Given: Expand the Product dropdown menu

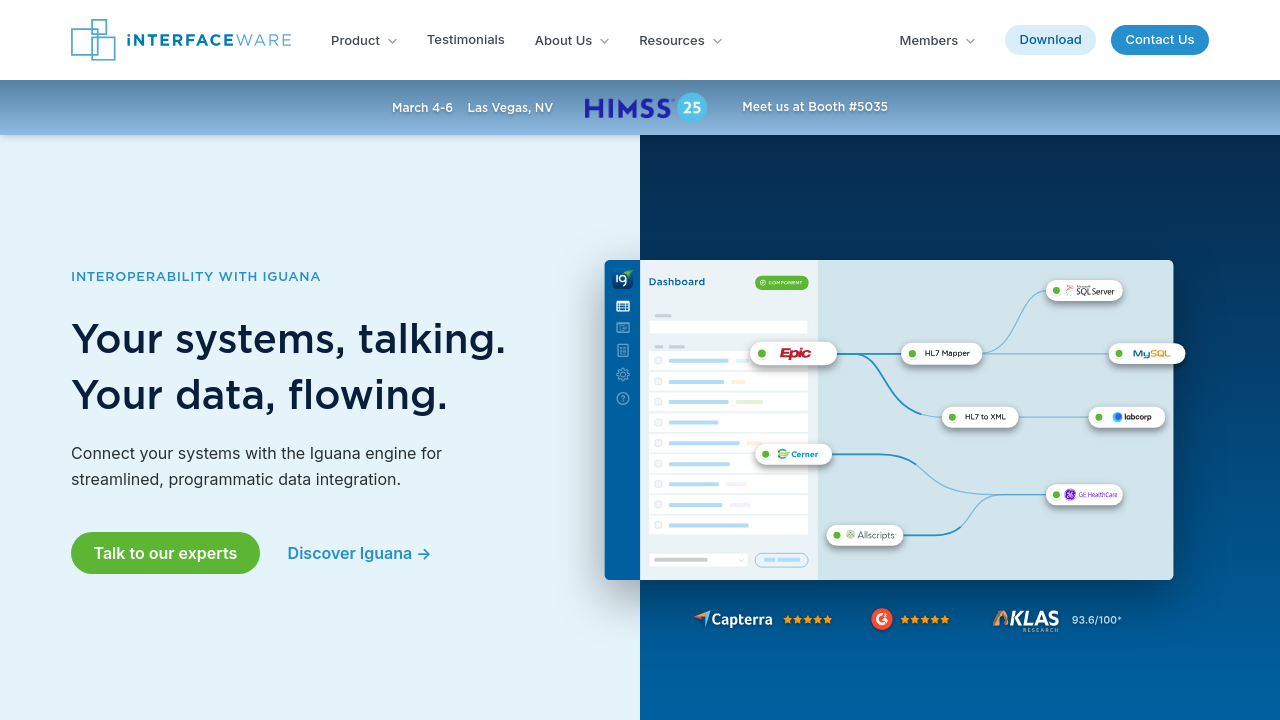Looking at the screenshot, I should pyautogui.click(x=364, y=41).
